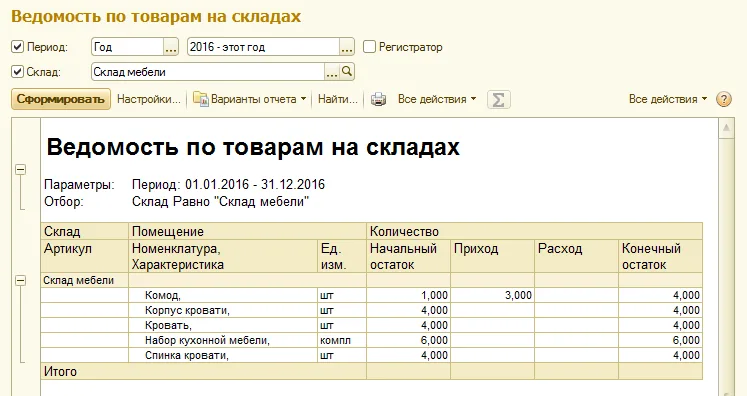Image resolution: width=747 pixels, height=396 pixels.
Task: Open the Склад мебели selection ellipsis button
Action: (332, 72)
